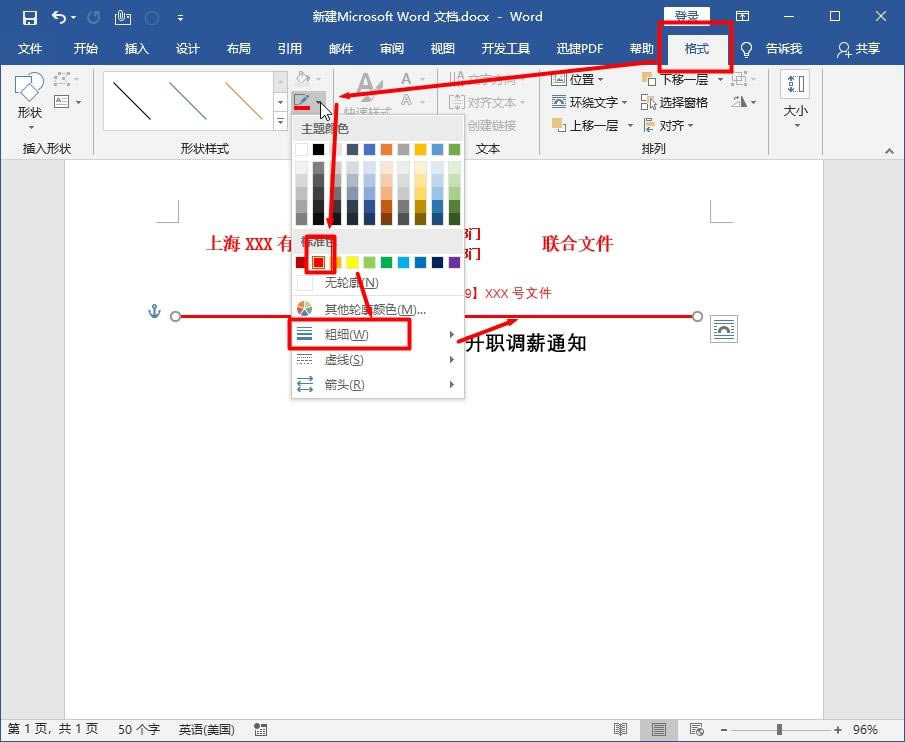Click the 选择窗格 selection pane icon

click(x=648, y=102)
